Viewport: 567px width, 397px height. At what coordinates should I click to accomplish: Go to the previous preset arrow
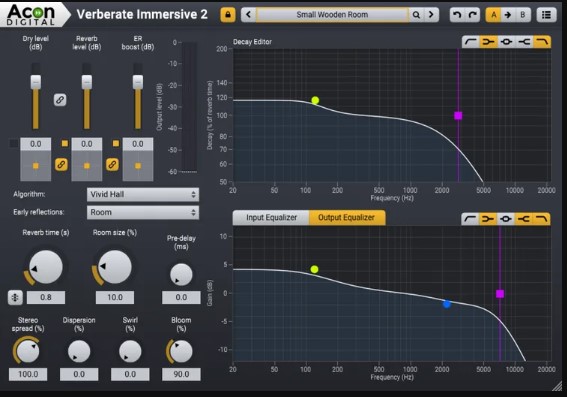248,15
